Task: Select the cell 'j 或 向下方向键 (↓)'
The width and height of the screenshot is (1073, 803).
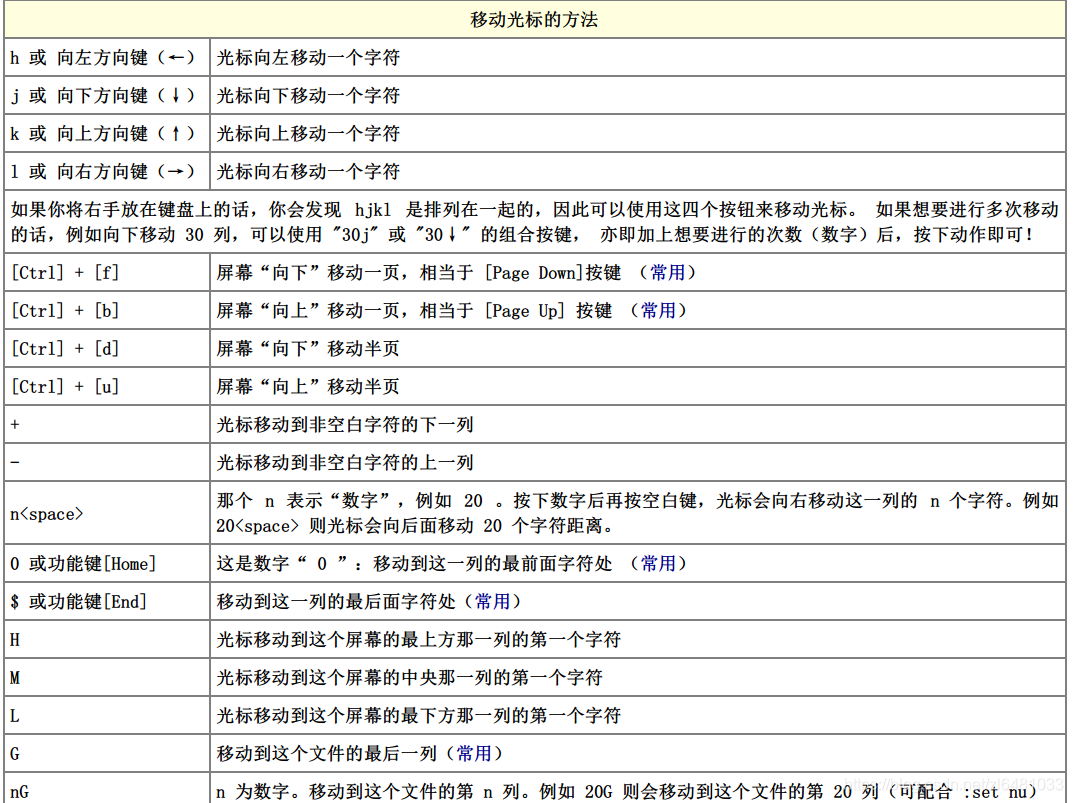Action: [107, 96]
